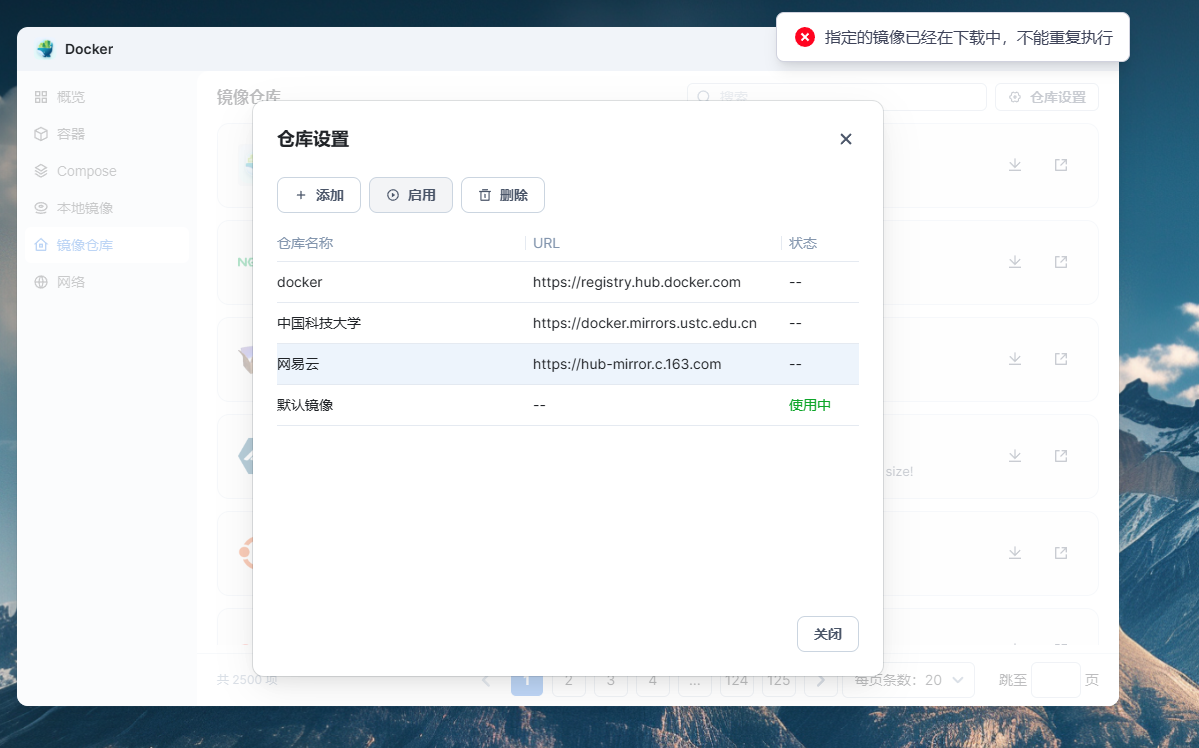
Task: Open the 每页条数 20 dropdown
Action: [908, 680]
